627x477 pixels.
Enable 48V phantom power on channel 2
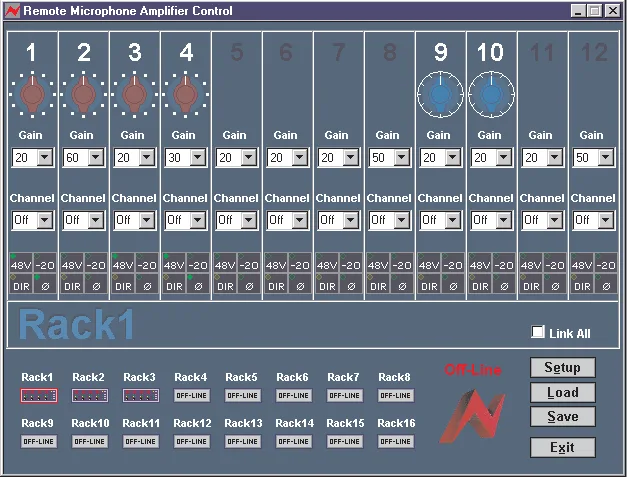pyautogui.click(x=72, y=262)
